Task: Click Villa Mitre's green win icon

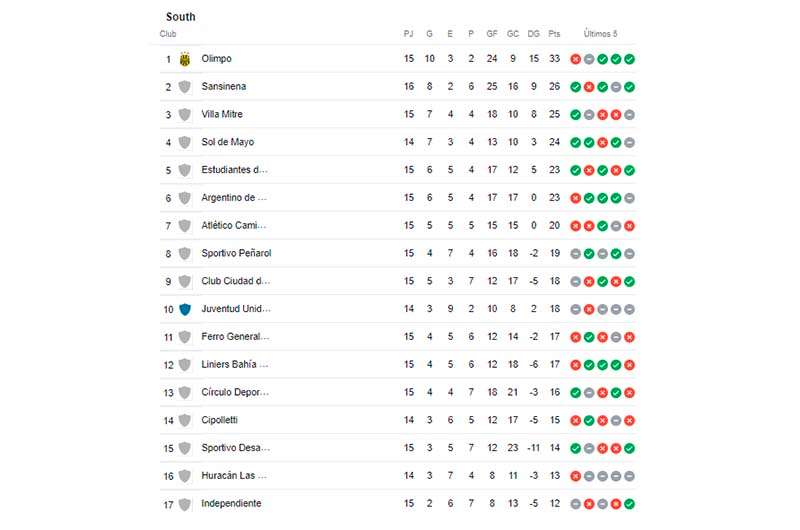Action: click(576, 115)
